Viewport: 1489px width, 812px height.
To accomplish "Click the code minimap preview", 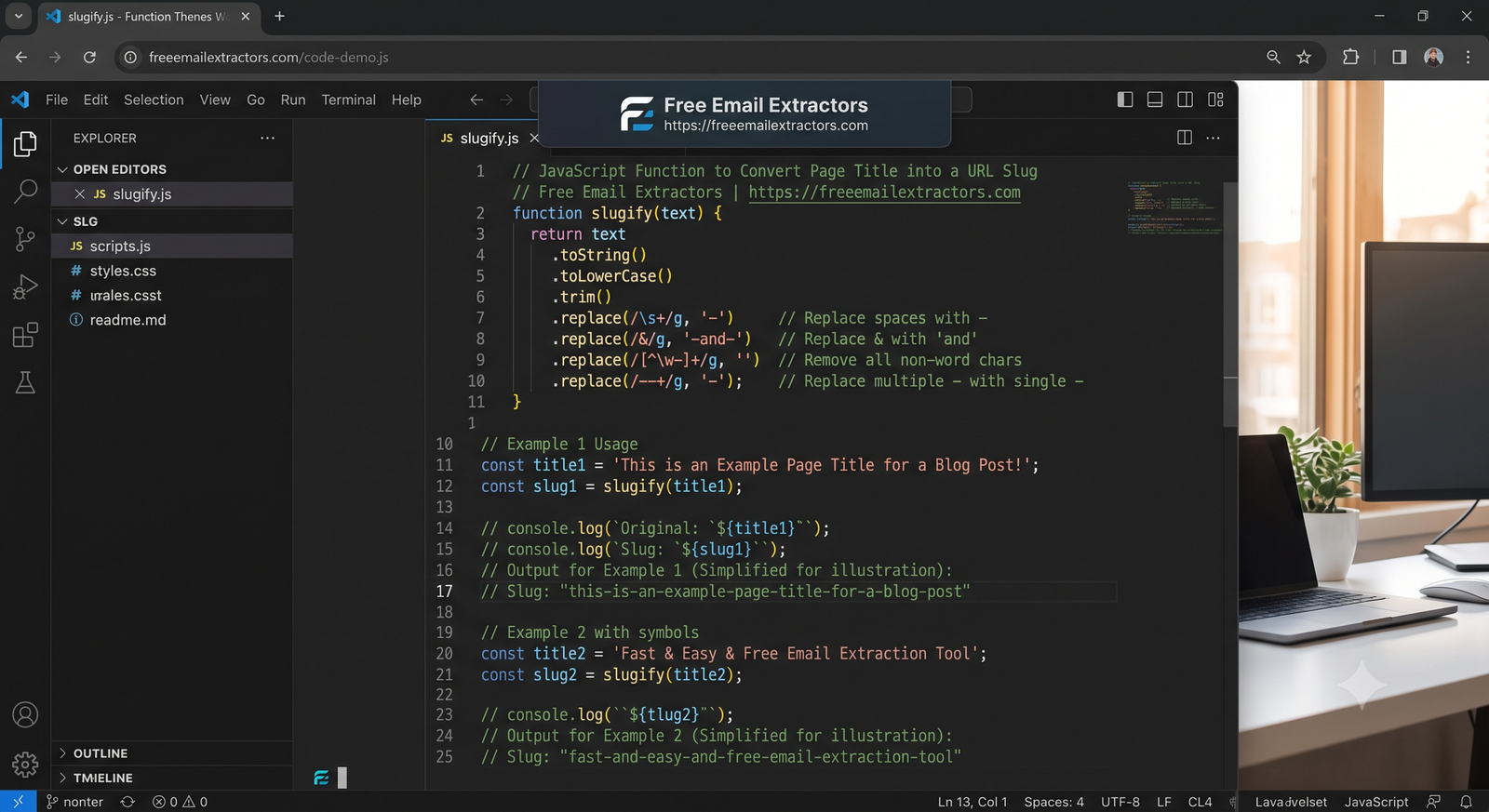I will [1174, 206].
